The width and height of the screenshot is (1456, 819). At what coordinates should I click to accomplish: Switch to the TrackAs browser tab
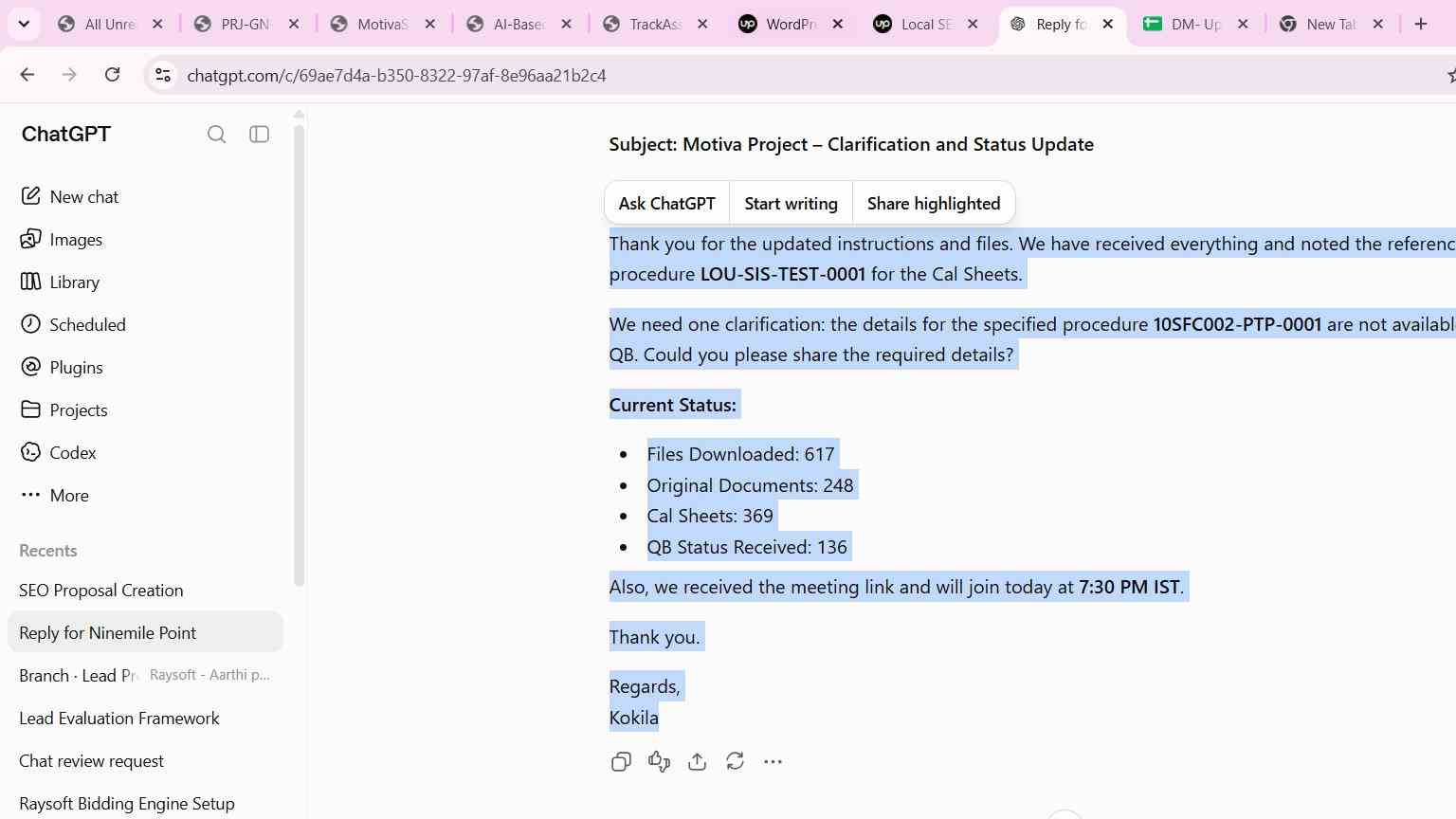(x=656, y=25)
